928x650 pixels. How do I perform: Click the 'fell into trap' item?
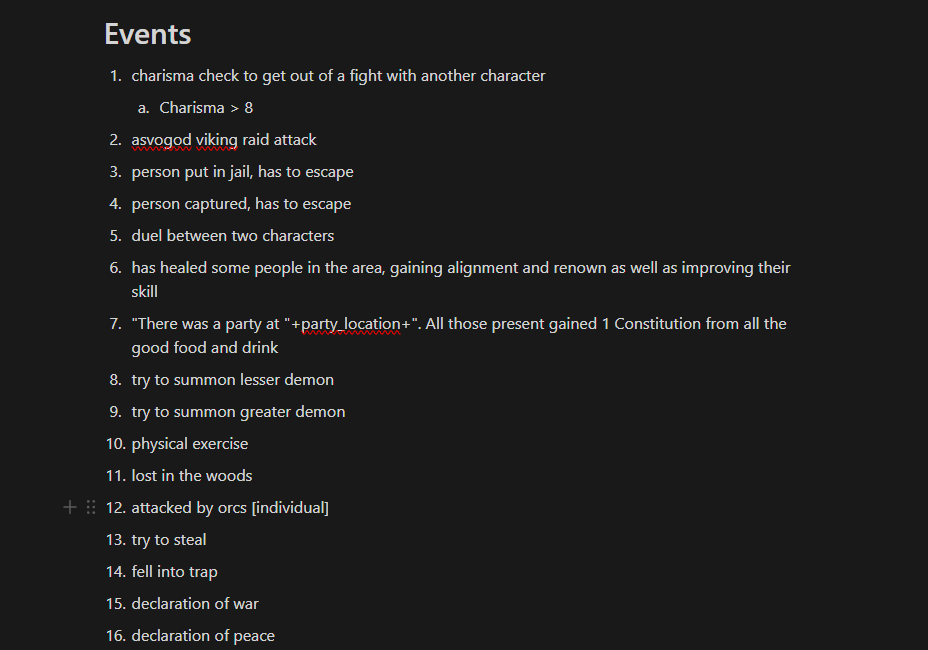pyautogui.click(x=174, y=572)
